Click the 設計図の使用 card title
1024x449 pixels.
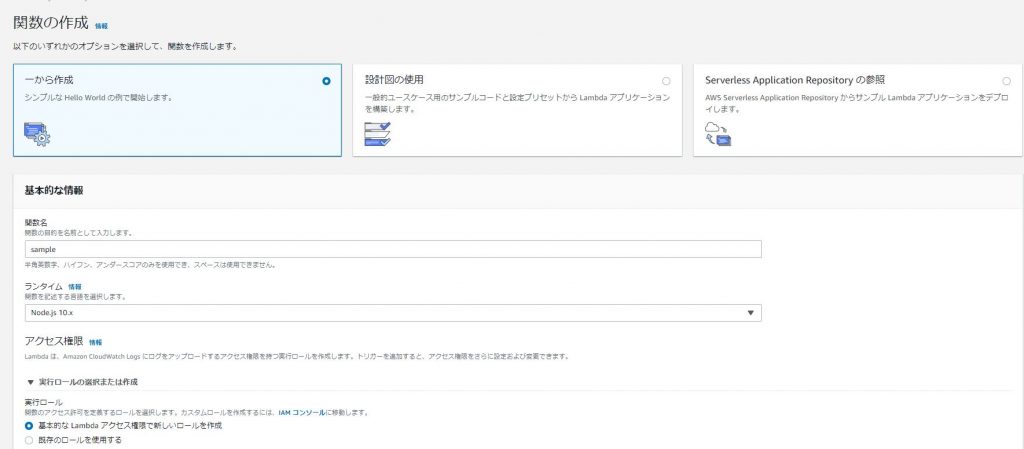[x=394, y=80]
